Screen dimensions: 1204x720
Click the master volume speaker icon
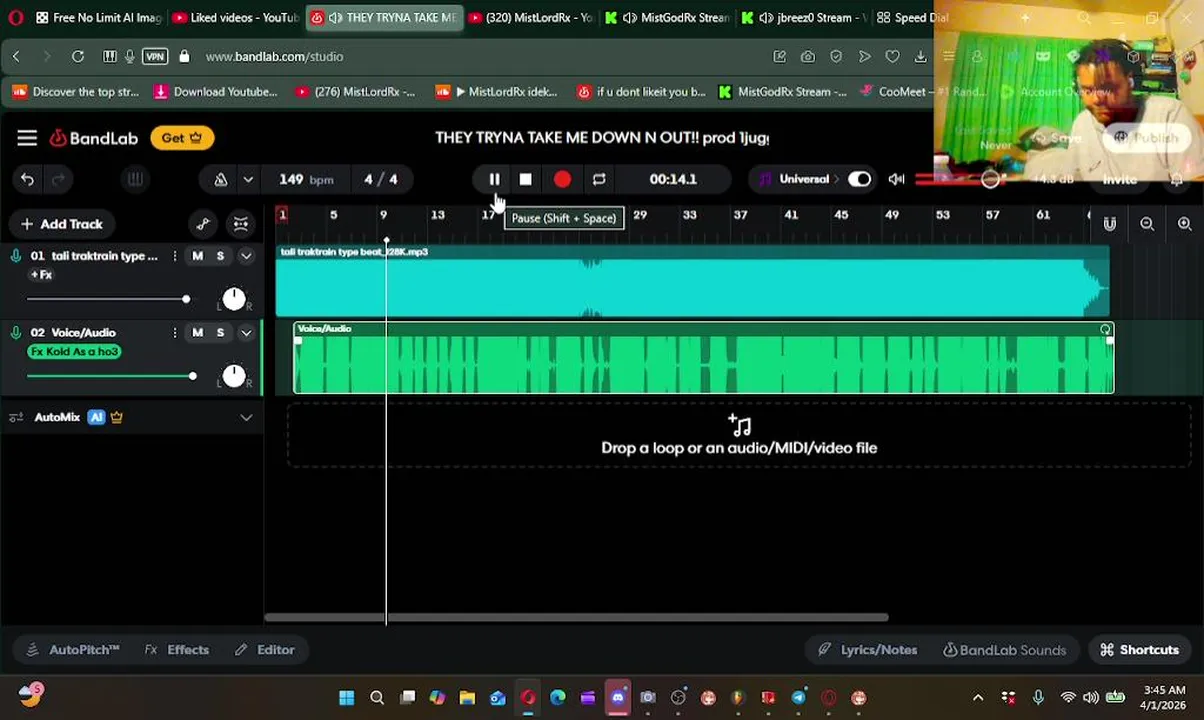896,179
